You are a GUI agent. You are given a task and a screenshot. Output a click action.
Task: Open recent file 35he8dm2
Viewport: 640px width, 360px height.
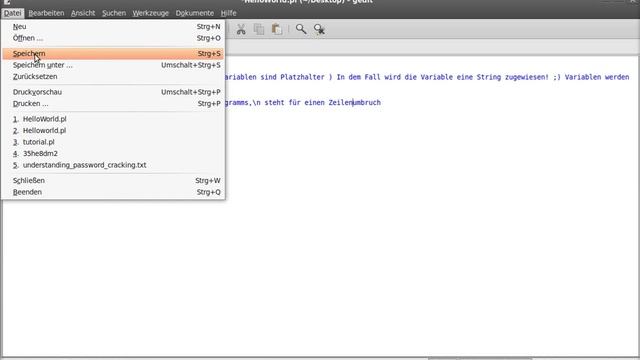click(x=113, y=153)
